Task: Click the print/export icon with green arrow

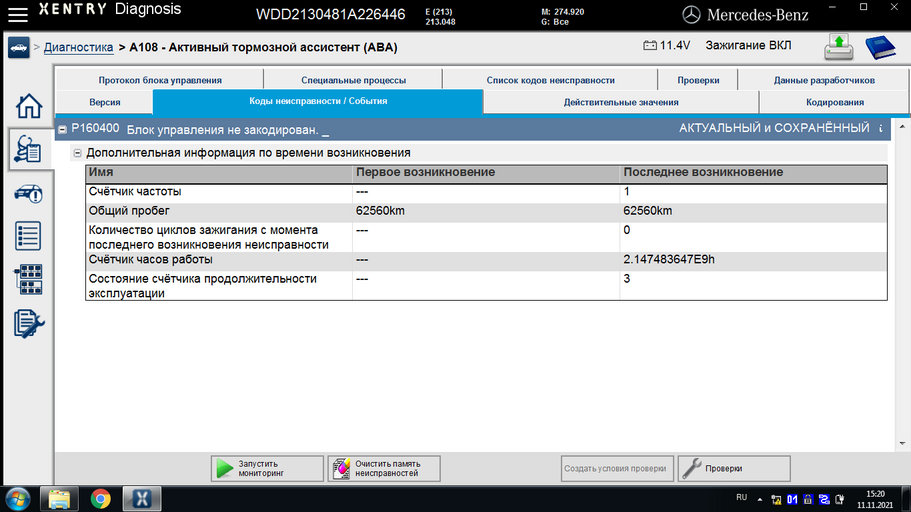Action: pyautogui.click(x=838, y=47)
